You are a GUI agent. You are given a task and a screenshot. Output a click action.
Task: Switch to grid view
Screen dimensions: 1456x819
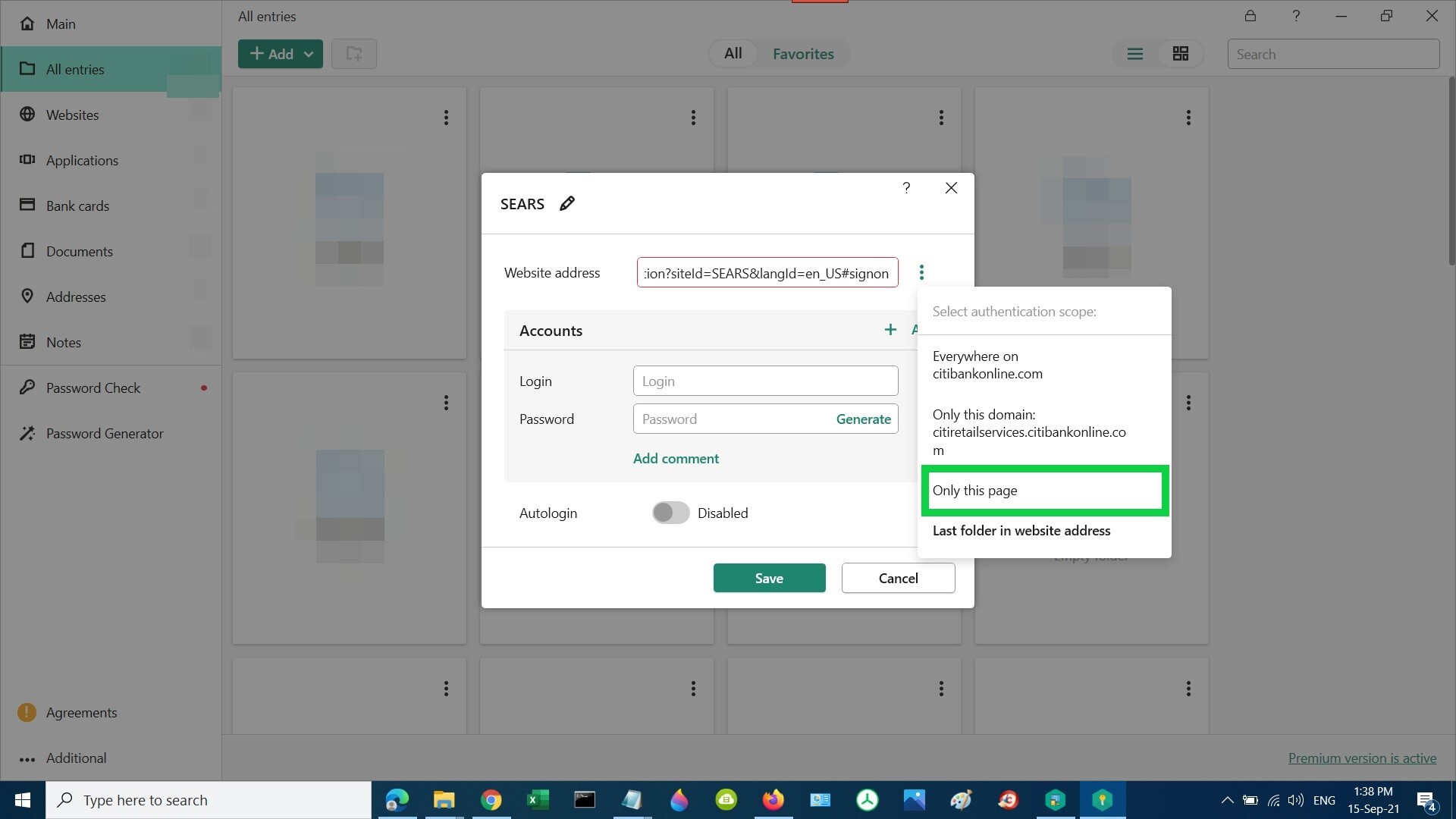[x=1180, y=54]
